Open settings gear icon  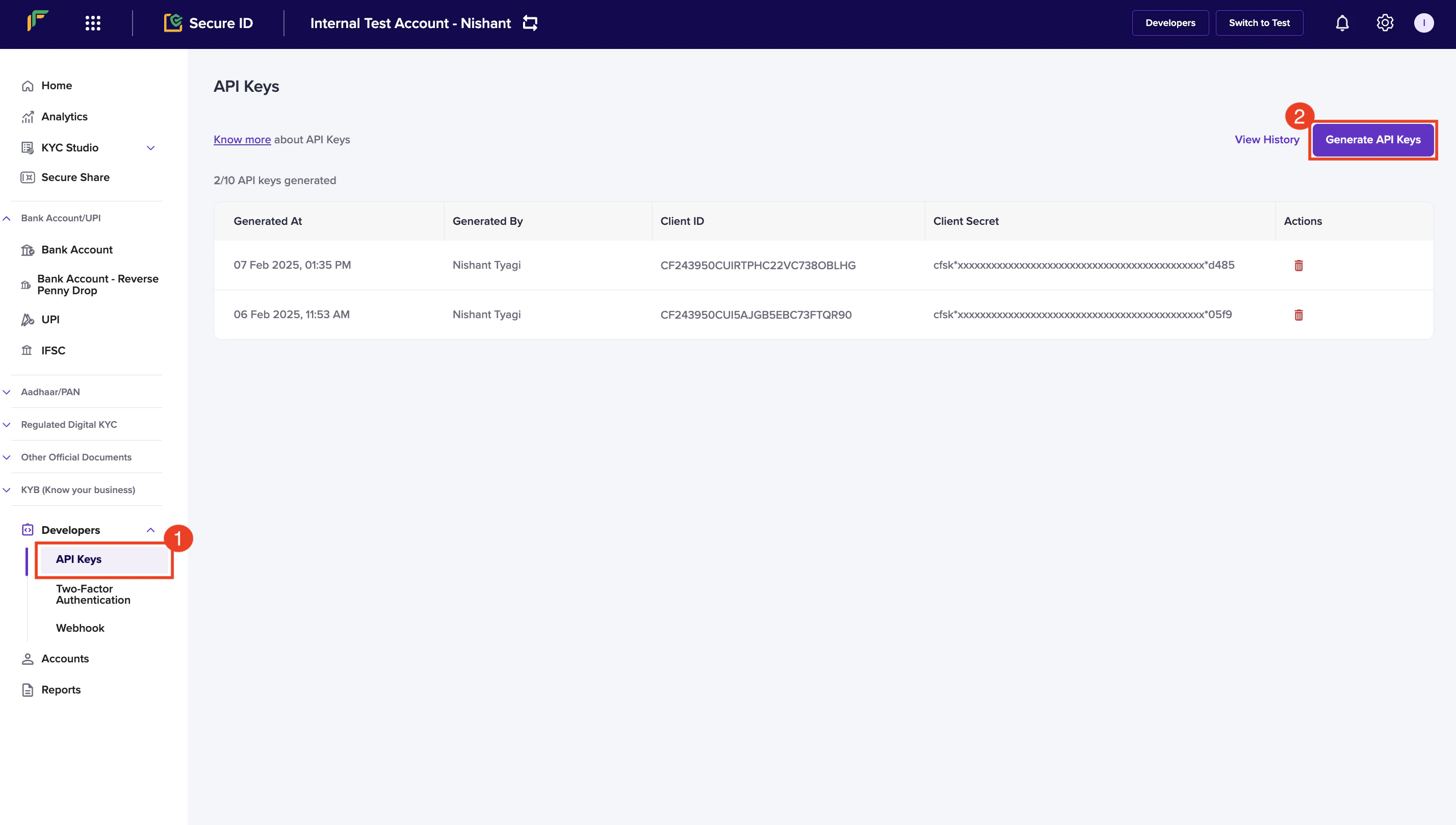click(1385, 23)
